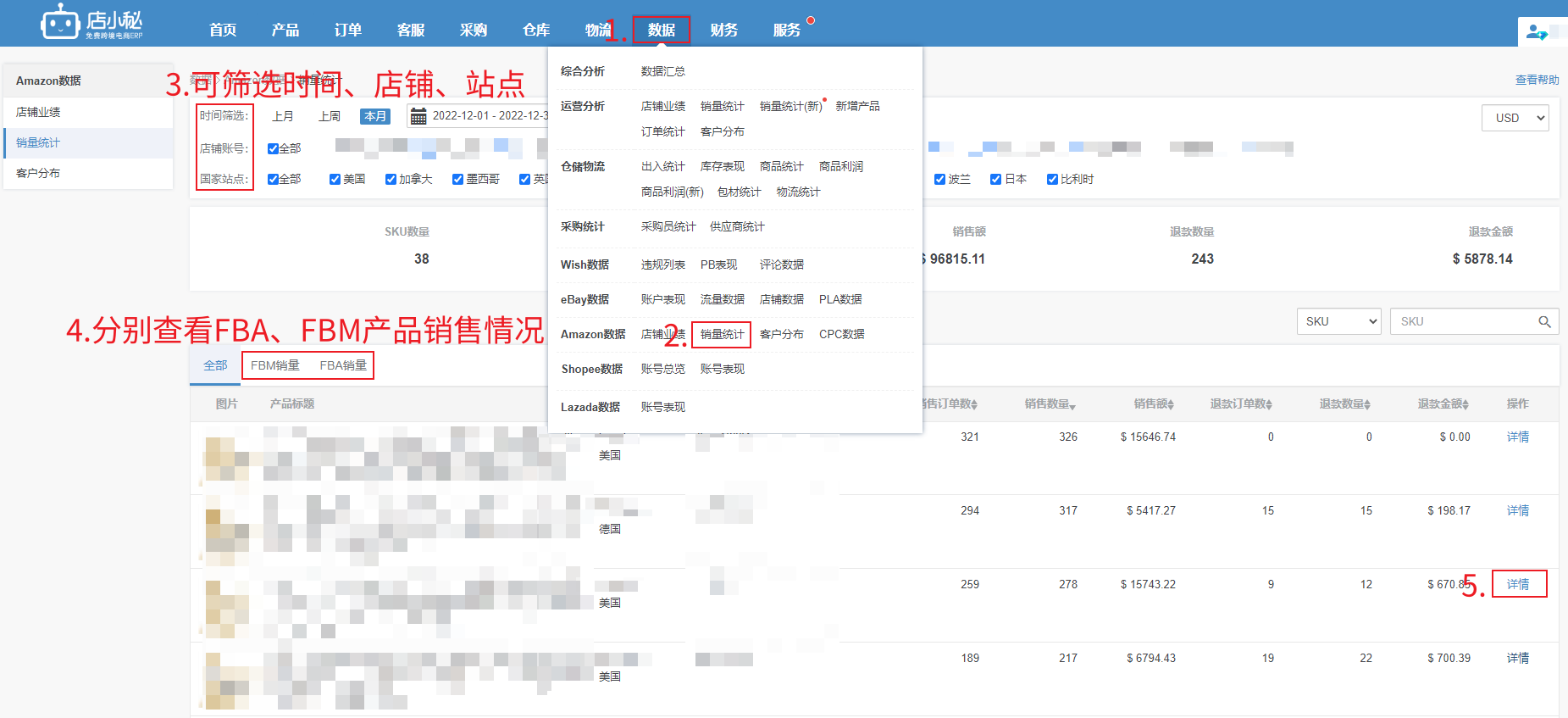
Task: Open the 采购 top menu
Action: click(474, 31)
